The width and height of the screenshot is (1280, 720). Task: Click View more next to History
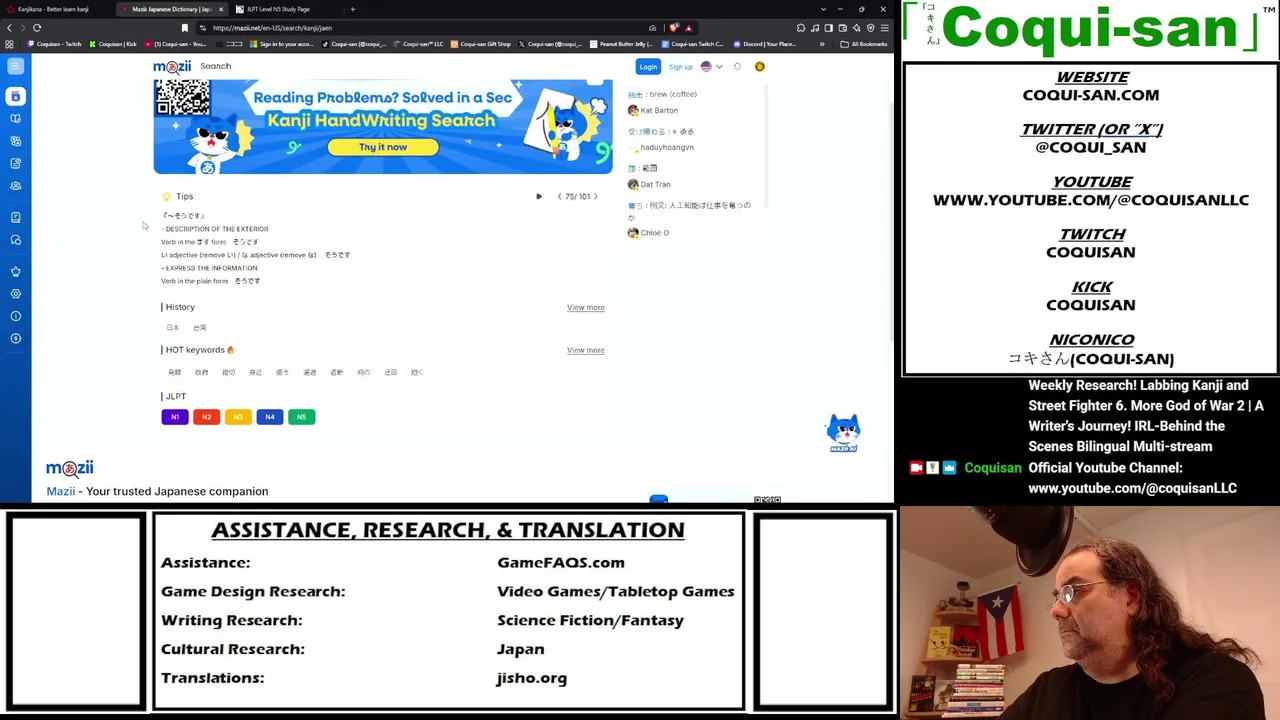[586, 307]
